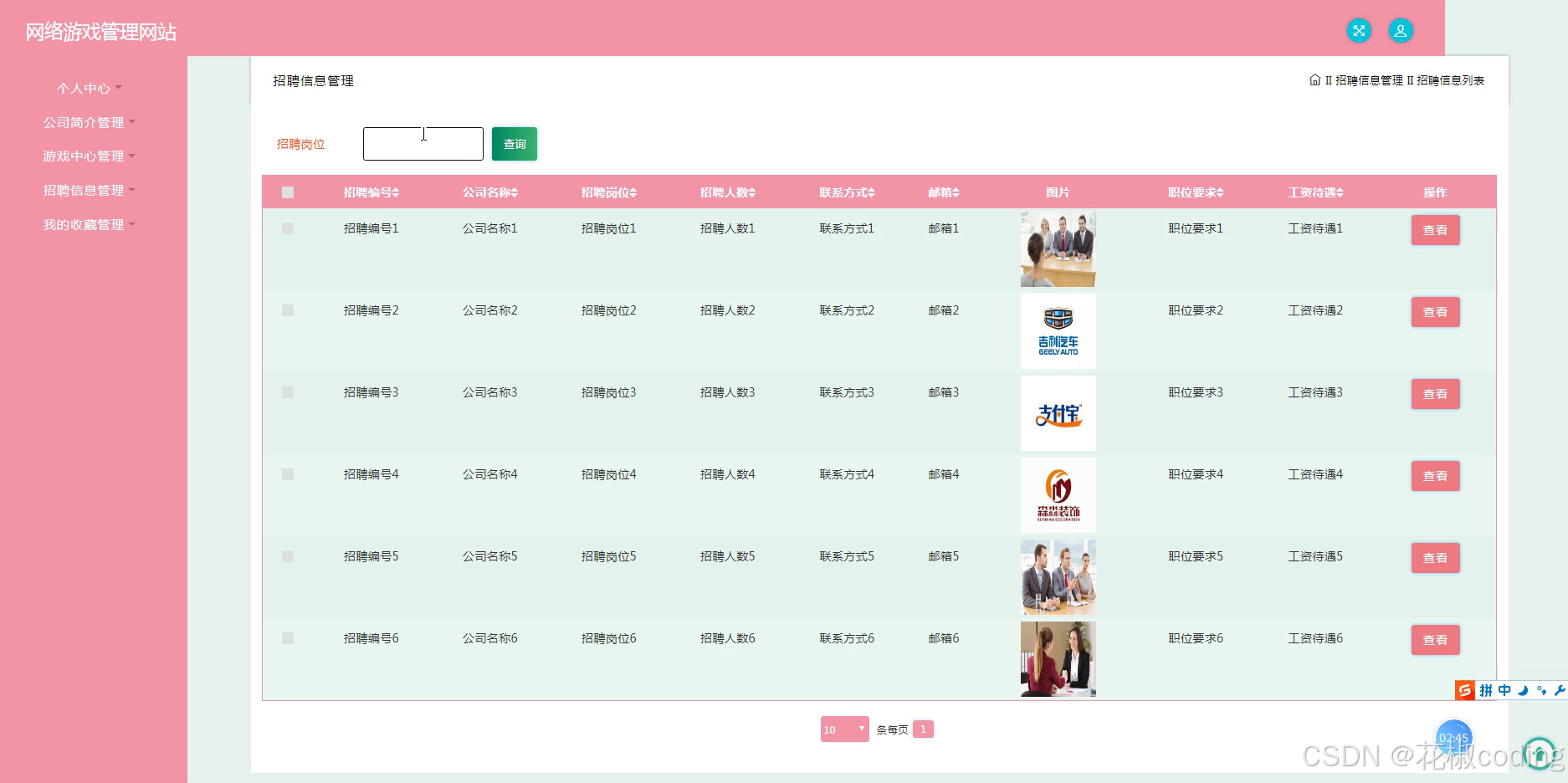
Task: View details of 招聘编号2 row
Action: tap(1435, 312)
